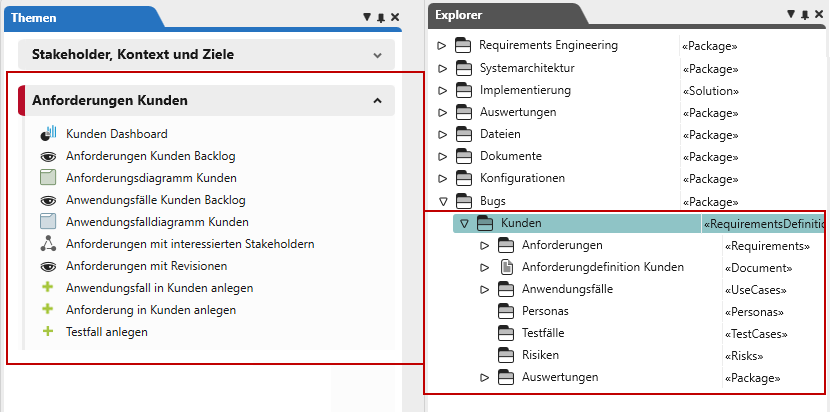Click the document icon of Anforderungdefinition Kunden
Viewport: 831px width, 412px height.
tap(506, 267)
